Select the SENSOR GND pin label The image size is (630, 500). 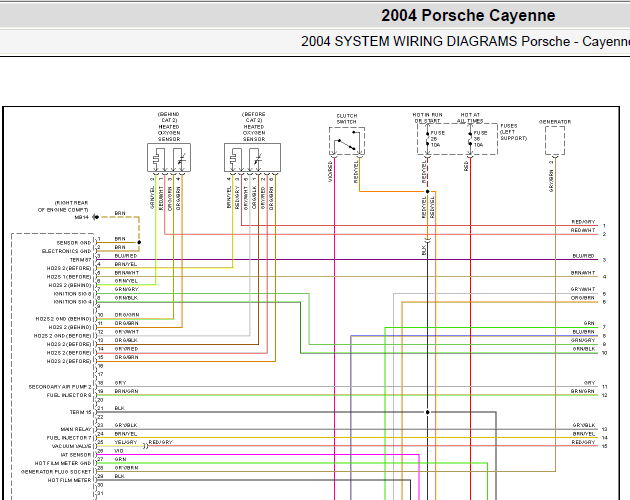(x=74, y=243)
